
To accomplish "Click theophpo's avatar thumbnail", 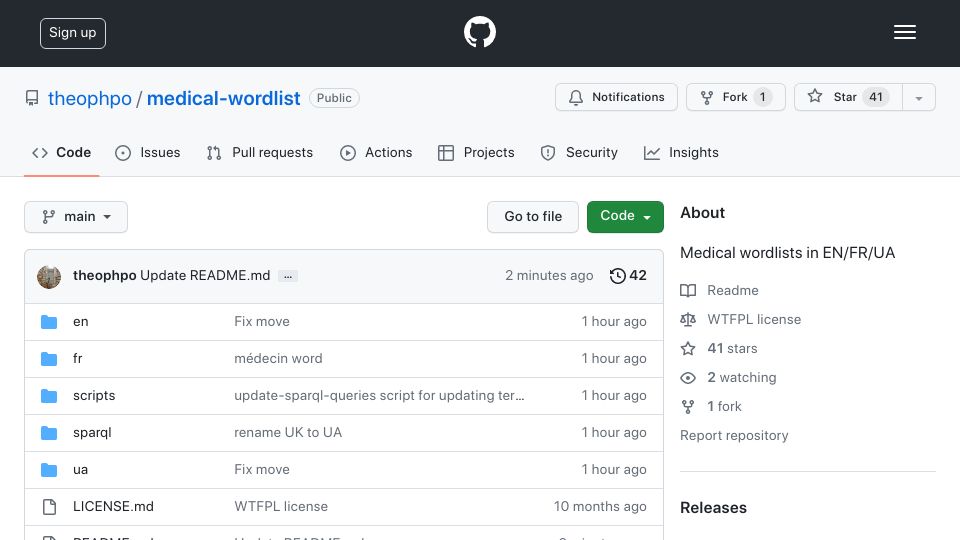I will click(x=49, y=276).
